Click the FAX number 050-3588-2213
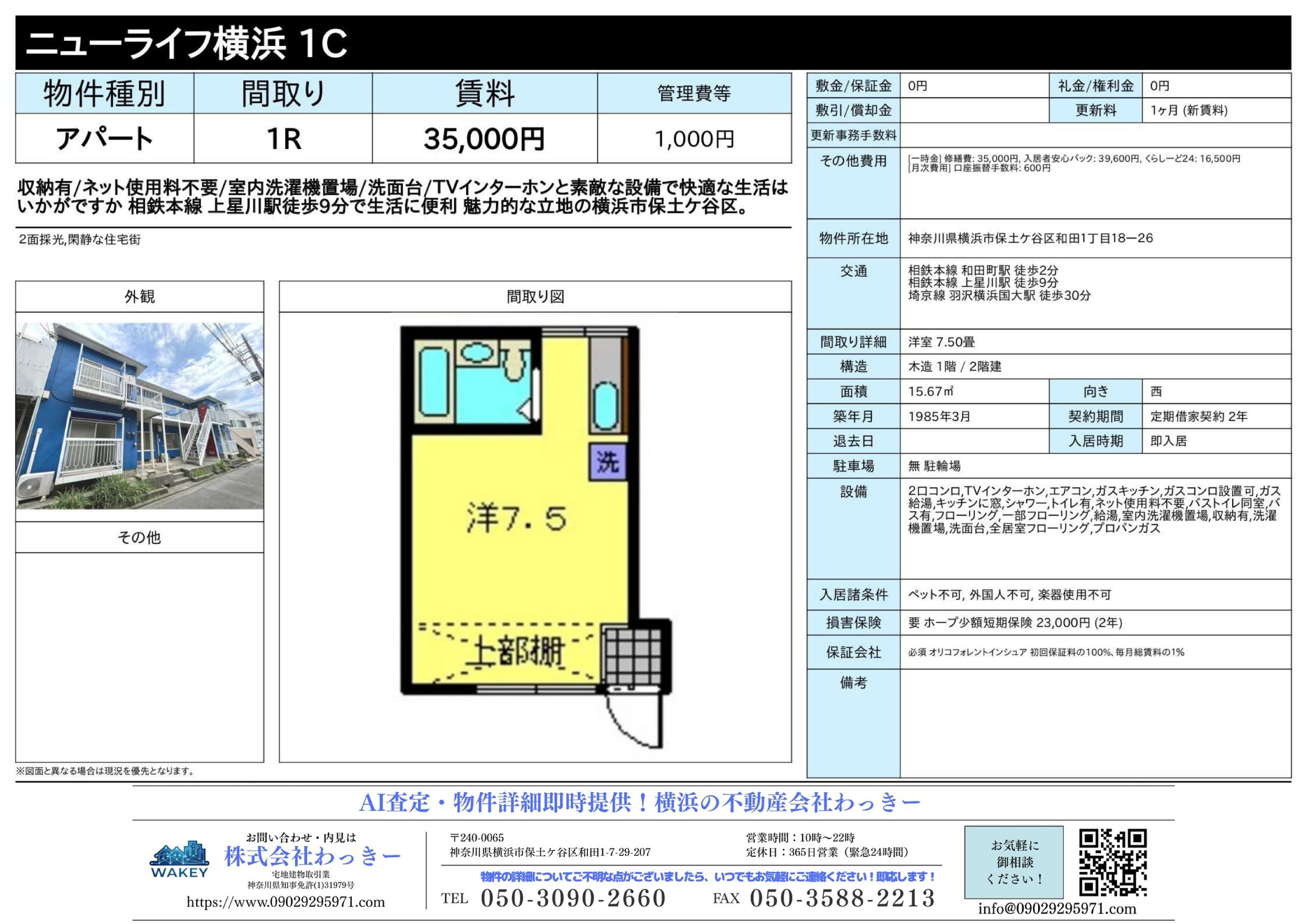Image resolution: width=1307 pixels, height=924 pixels. click(842, 898)
